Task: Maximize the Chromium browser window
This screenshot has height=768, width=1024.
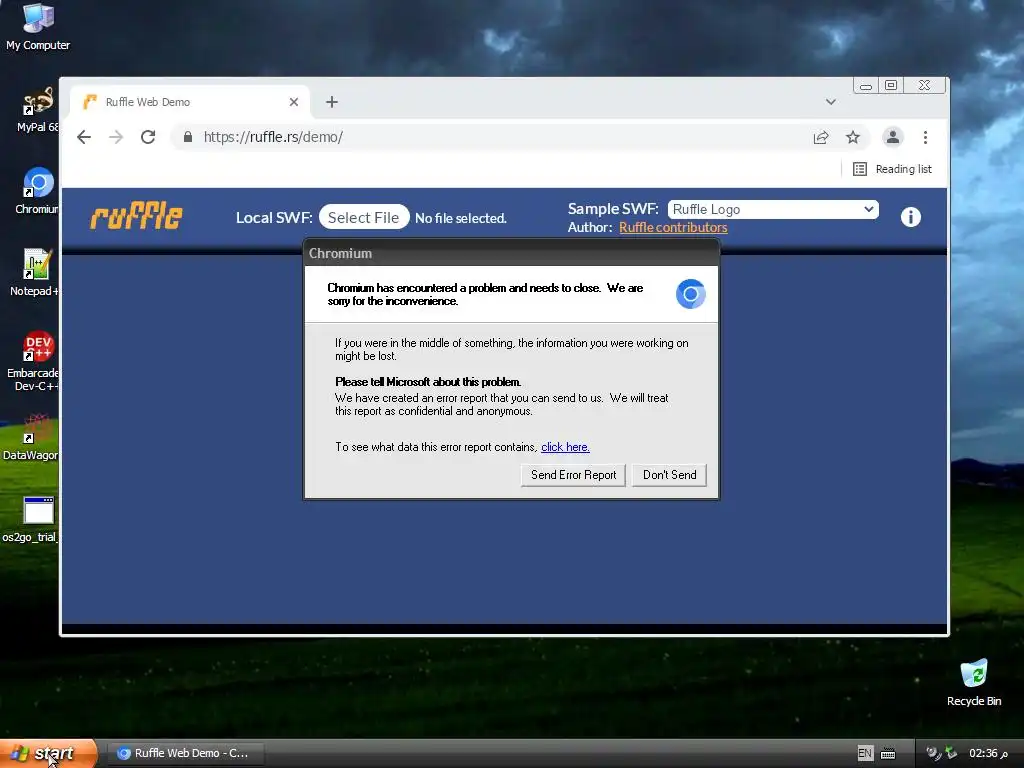Action: coord(891,86)
